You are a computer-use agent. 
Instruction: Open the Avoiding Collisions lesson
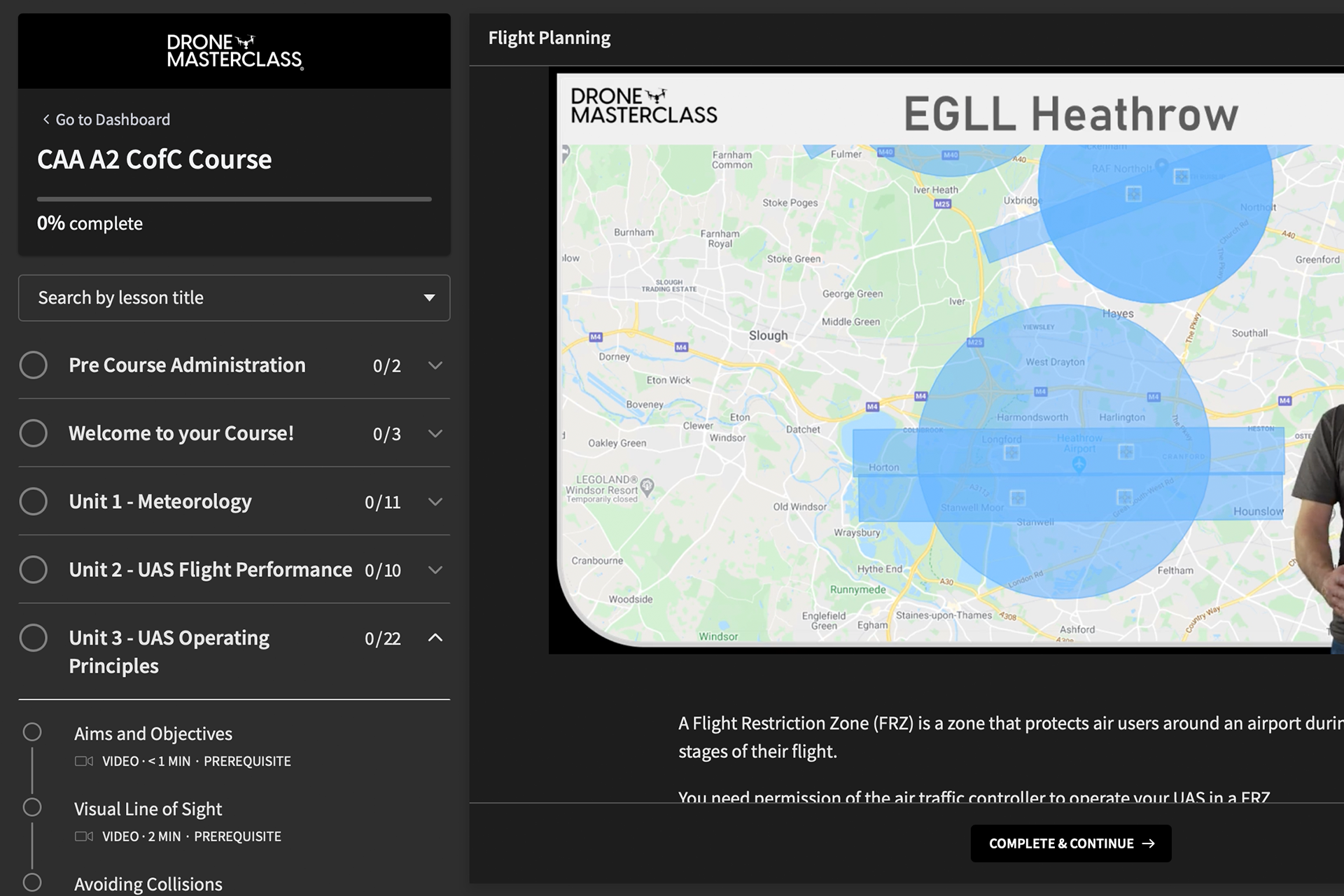(x=148, y=884)
